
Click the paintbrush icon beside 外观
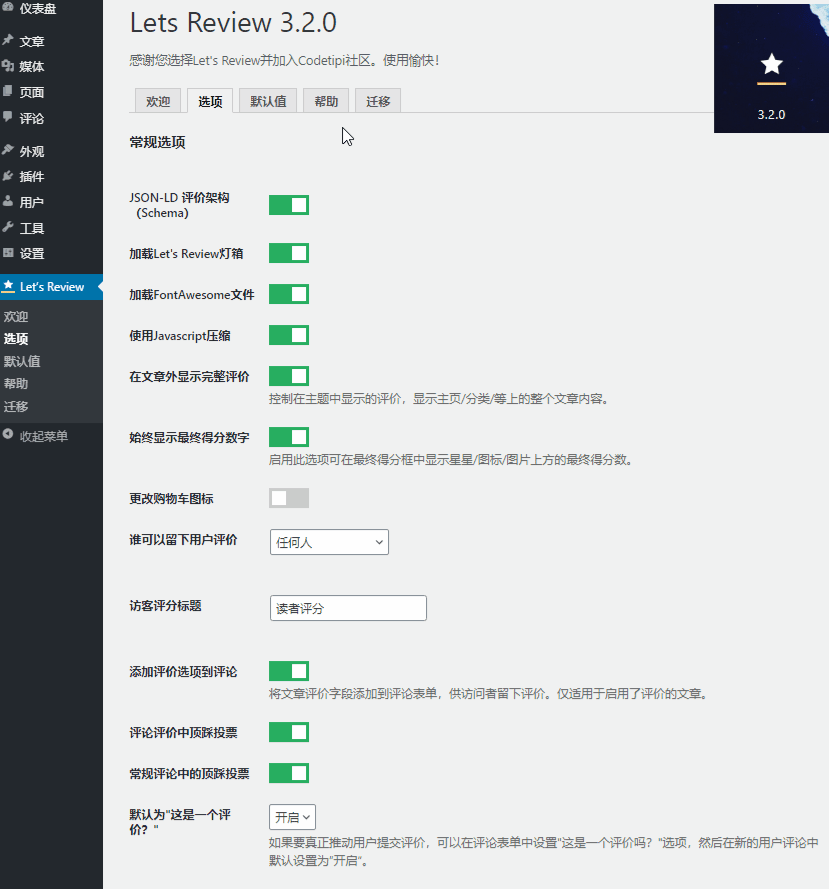point(8,150)
